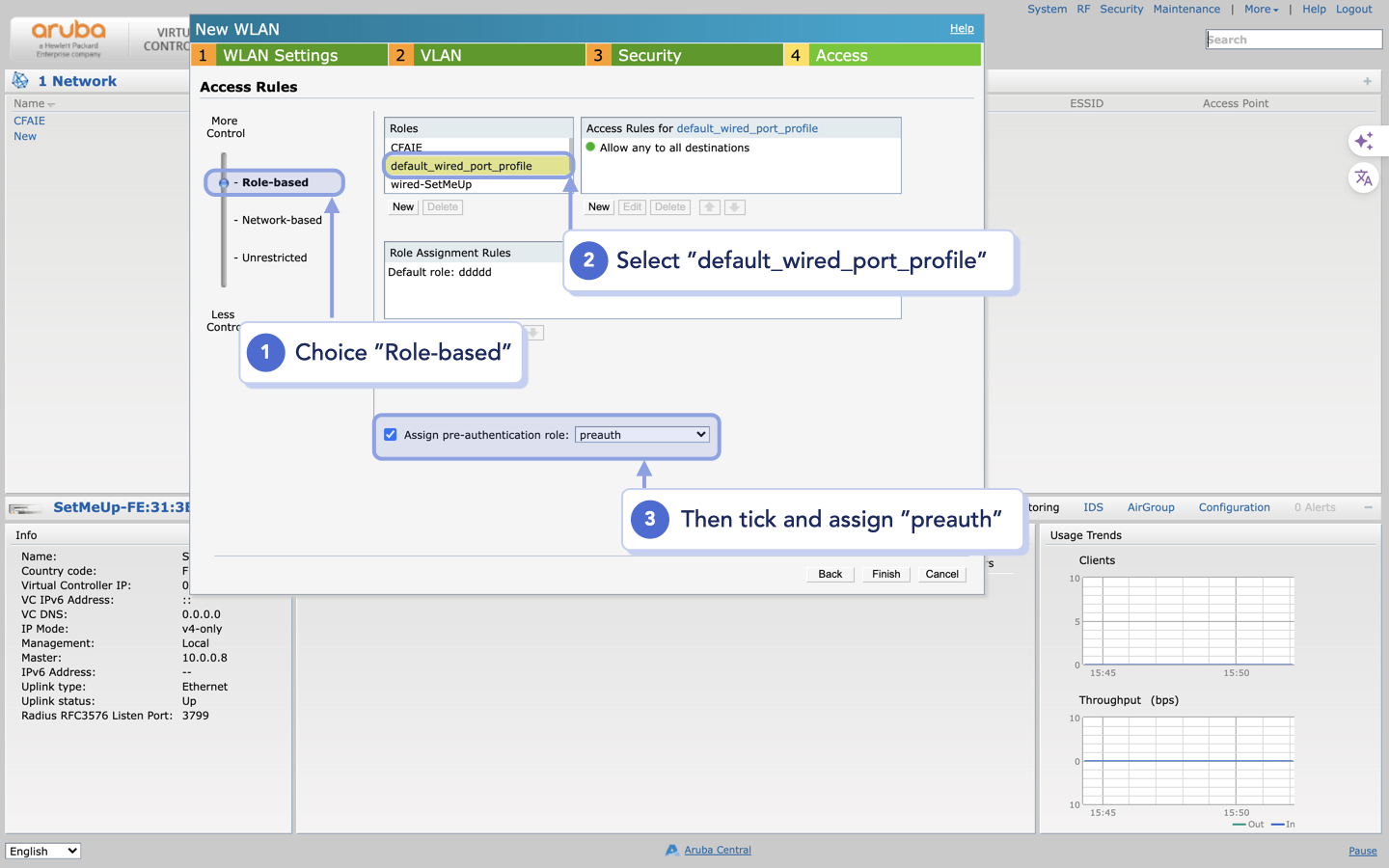Image resolution: width=1389 pixels, height=868 pixels.
Task: Click the translate language icon
Action: (x=1365, y=177)
